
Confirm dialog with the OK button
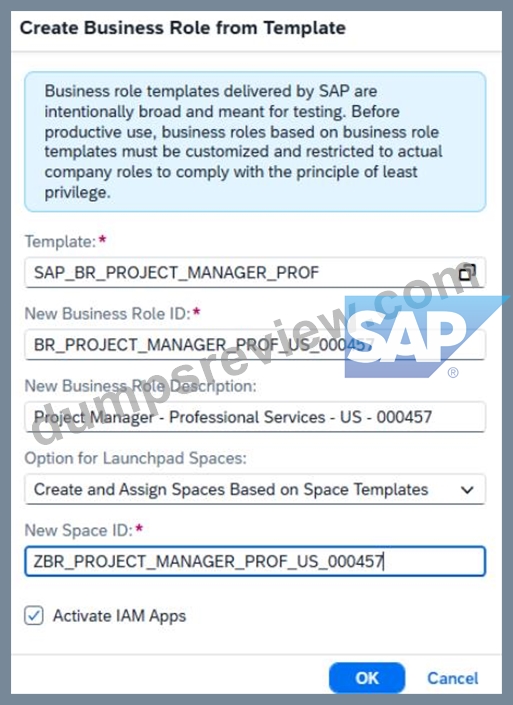(x=367, y=678)
